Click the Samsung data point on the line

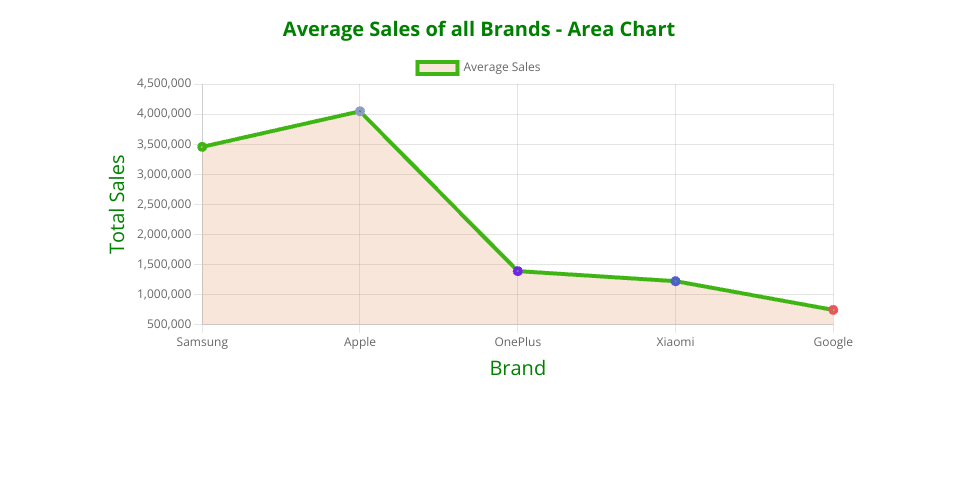[202, 147]
